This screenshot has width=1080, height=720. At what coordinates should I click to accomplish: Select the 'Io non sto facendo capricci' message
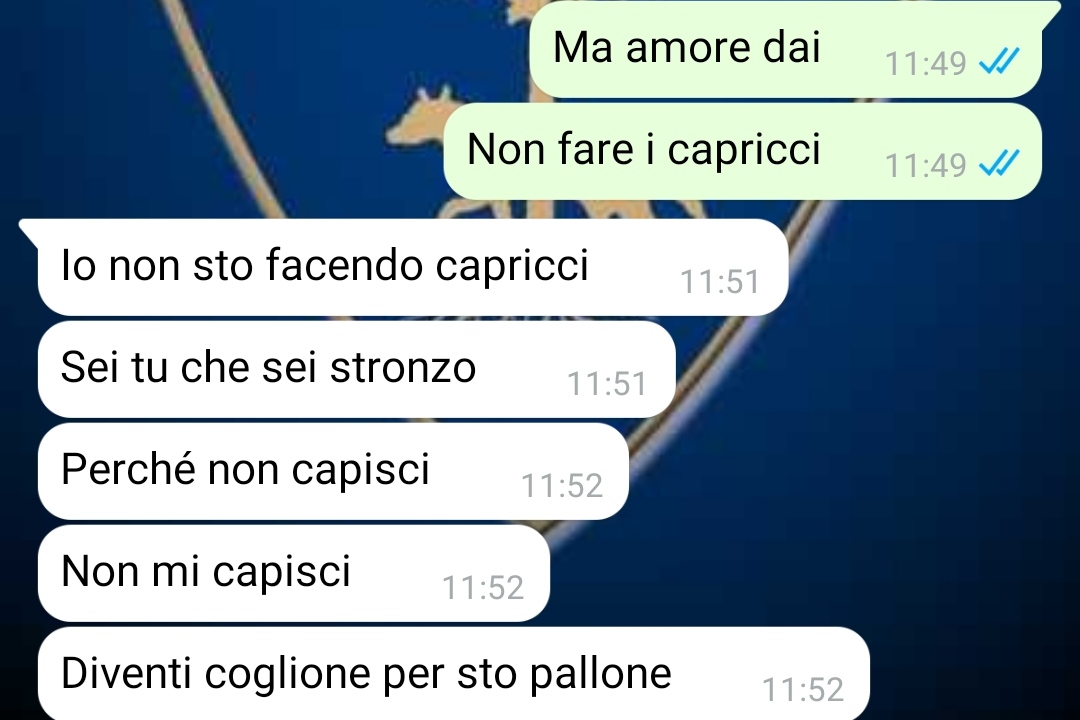point(413,267)
